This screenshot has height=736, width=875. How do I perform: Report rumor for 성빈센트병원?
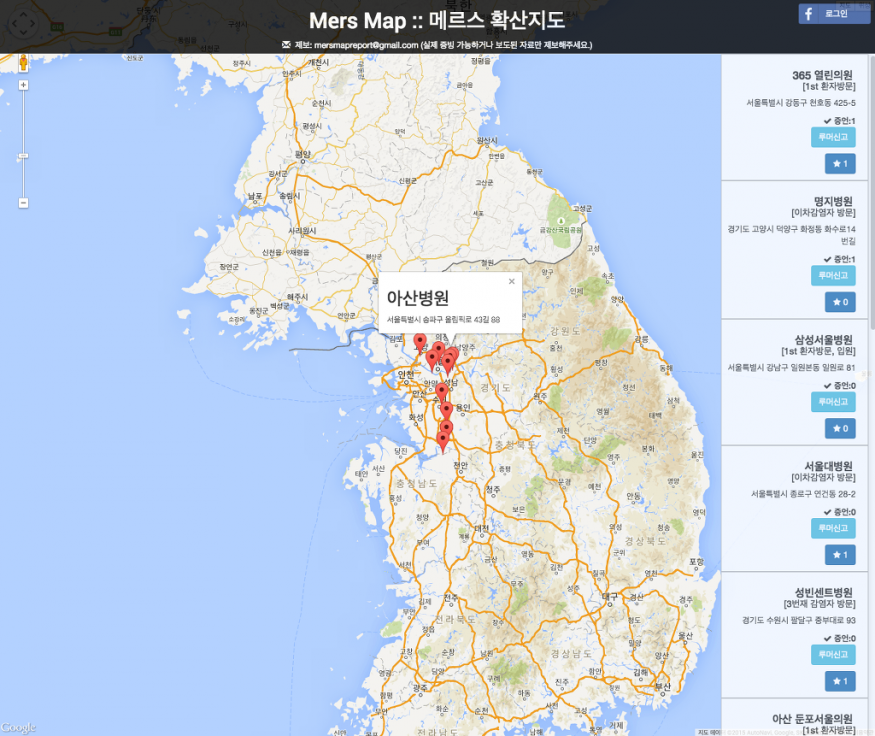833,655
